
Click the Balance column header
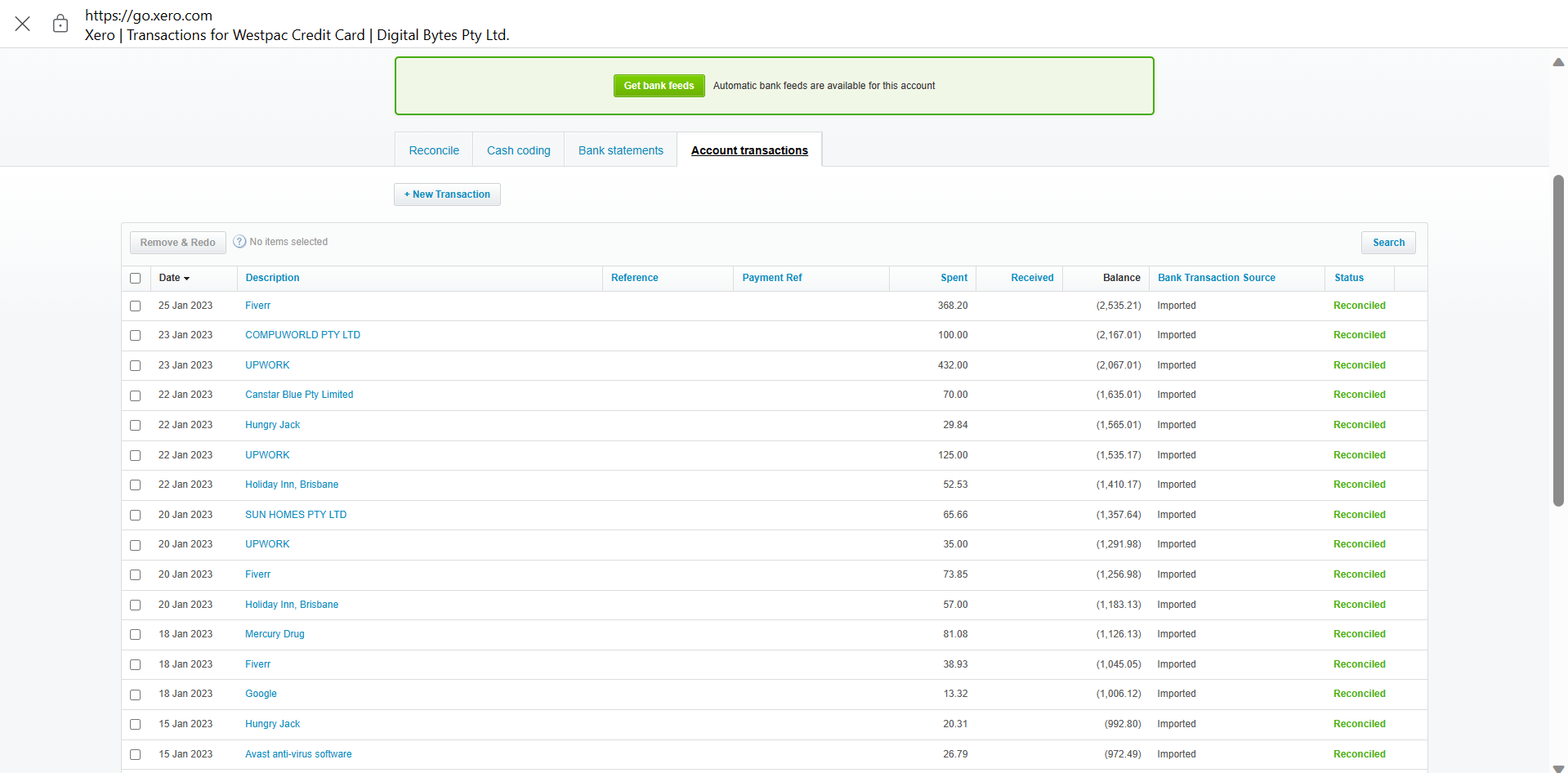(1121, 278)
